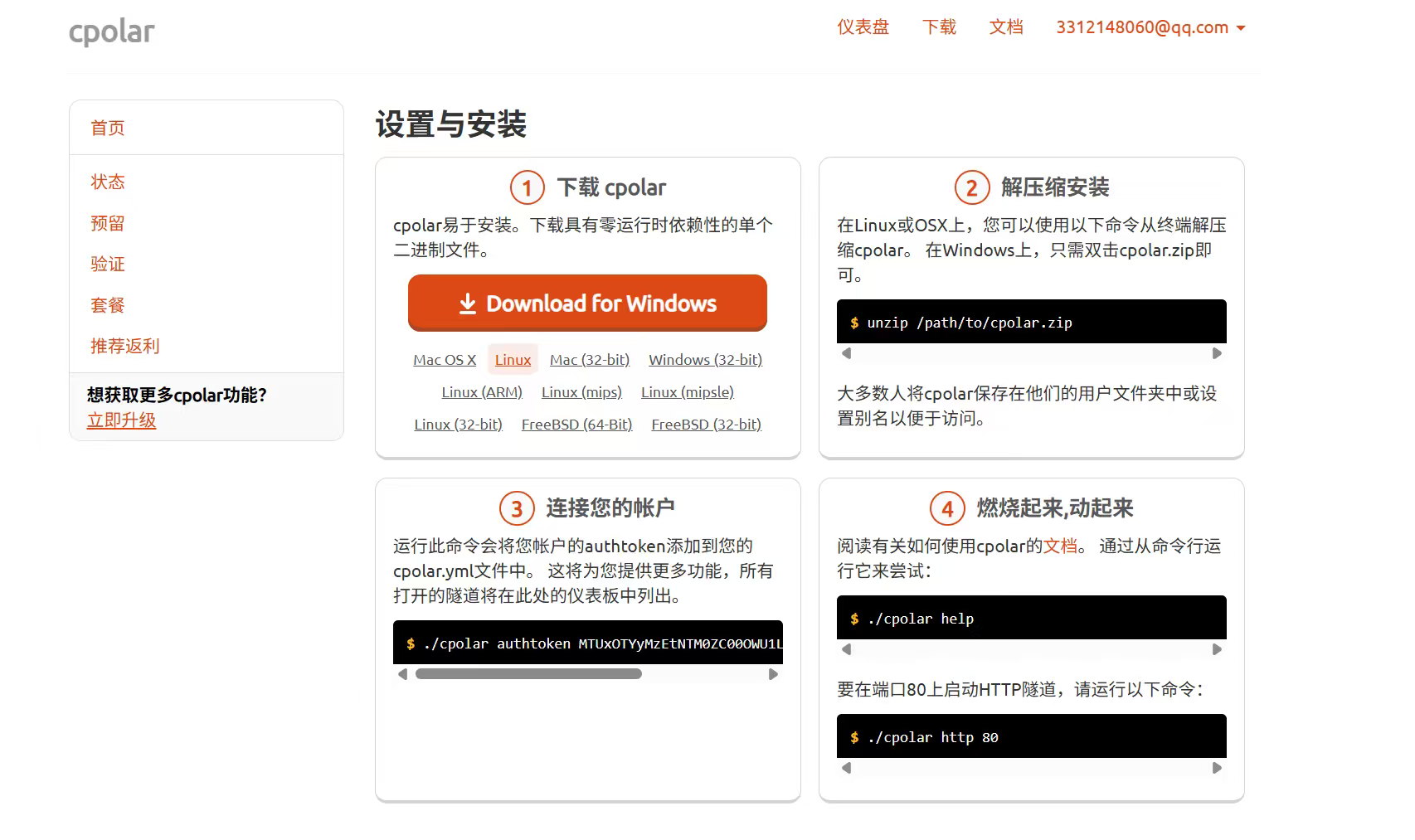This screenshot has width=1415, height=840.
Task: Open the 文档 top navigation item
Action: tap(1006, 27)
